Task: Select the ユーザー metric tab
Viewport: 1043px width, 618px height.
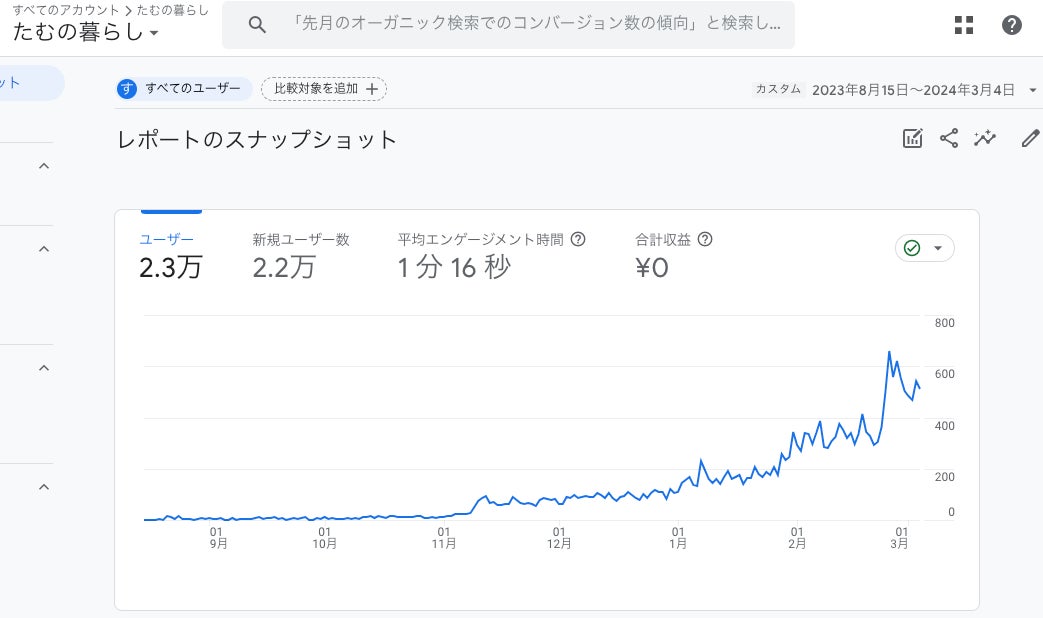Action: (x=170, y=255)
